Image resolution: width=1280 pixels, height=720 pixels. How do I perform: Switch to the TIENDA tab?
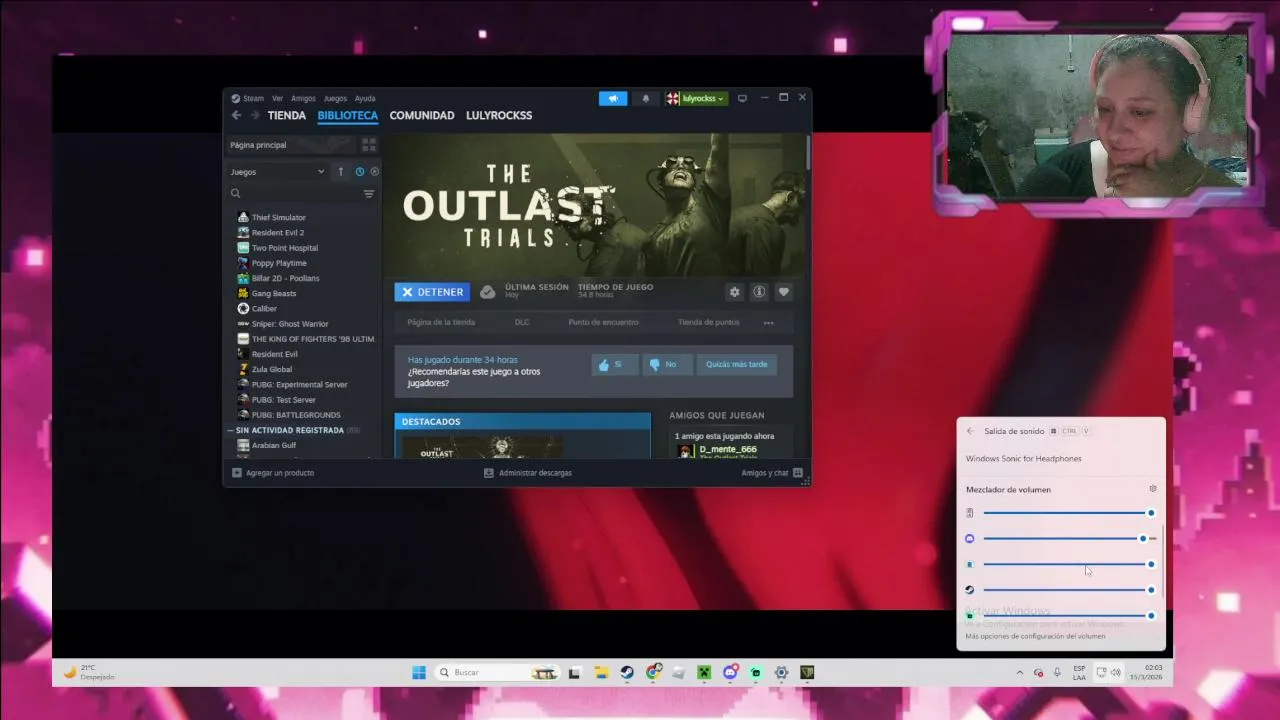point(286,115)
